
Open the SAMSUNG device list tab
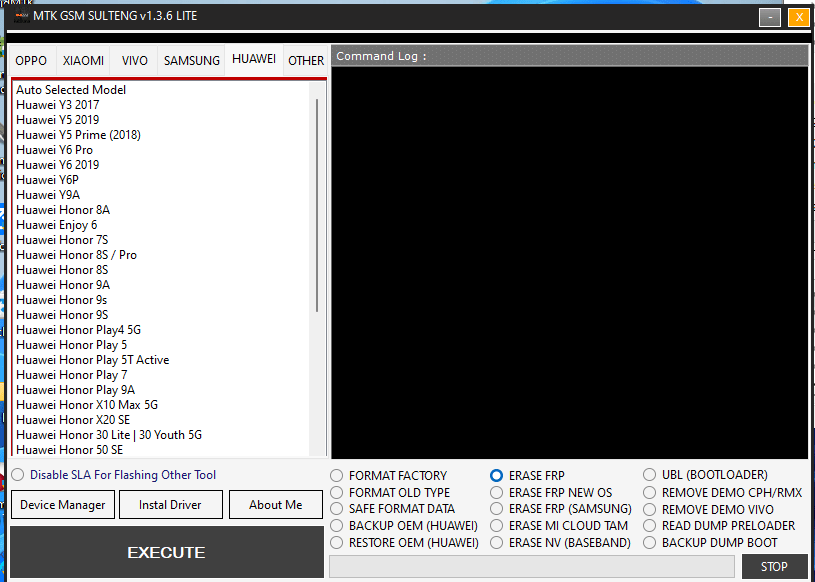coord(191,60)
